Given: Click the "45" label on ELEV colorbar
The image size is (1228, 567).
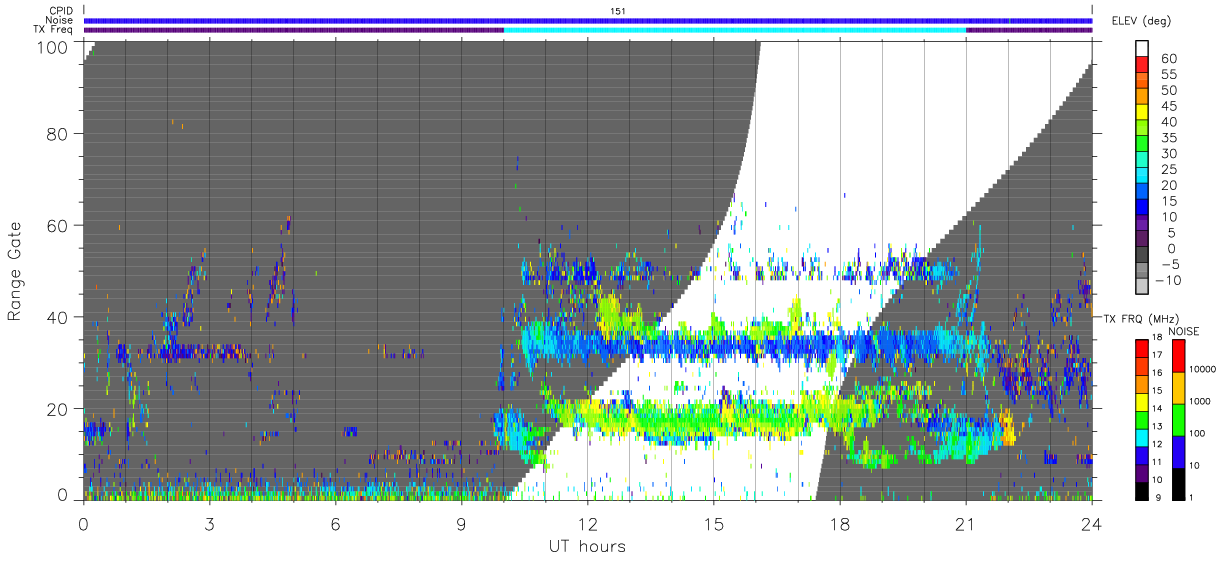Looking at the screenshot, I should click(x=1168, y=106).
